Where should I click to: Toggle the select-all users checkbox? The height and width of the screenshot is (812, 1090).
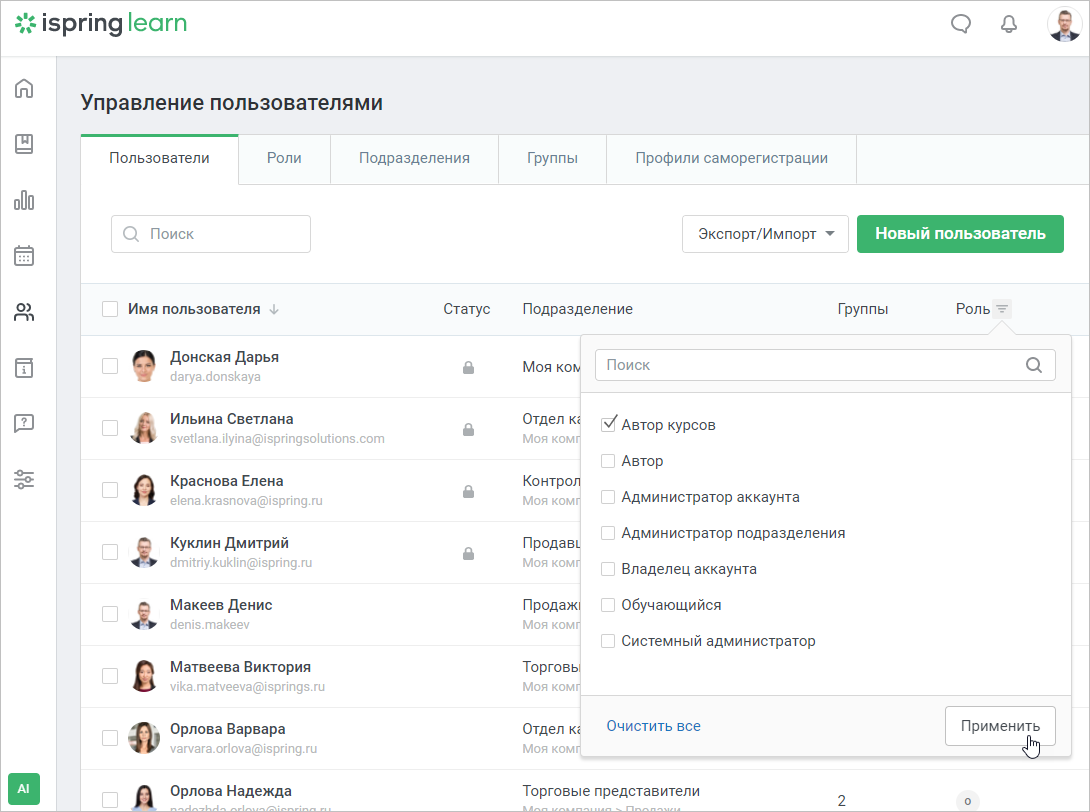pos(110,309)
